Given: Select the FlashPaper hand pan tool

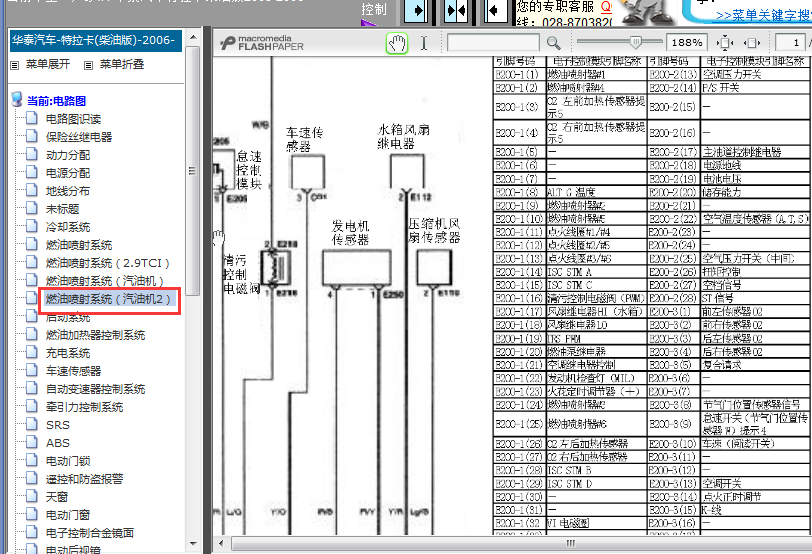Looking at the screenshot, I should pyautogui.click(x=397, y=43).
